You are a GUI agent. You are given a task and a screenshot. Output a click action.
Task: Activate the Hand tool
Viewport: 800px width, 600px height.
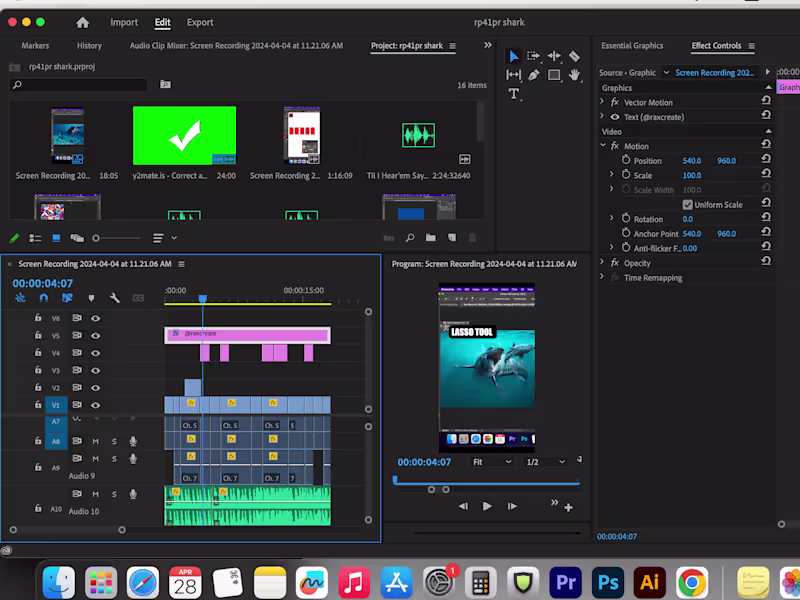pyautogui.click(x=575, y=74)
